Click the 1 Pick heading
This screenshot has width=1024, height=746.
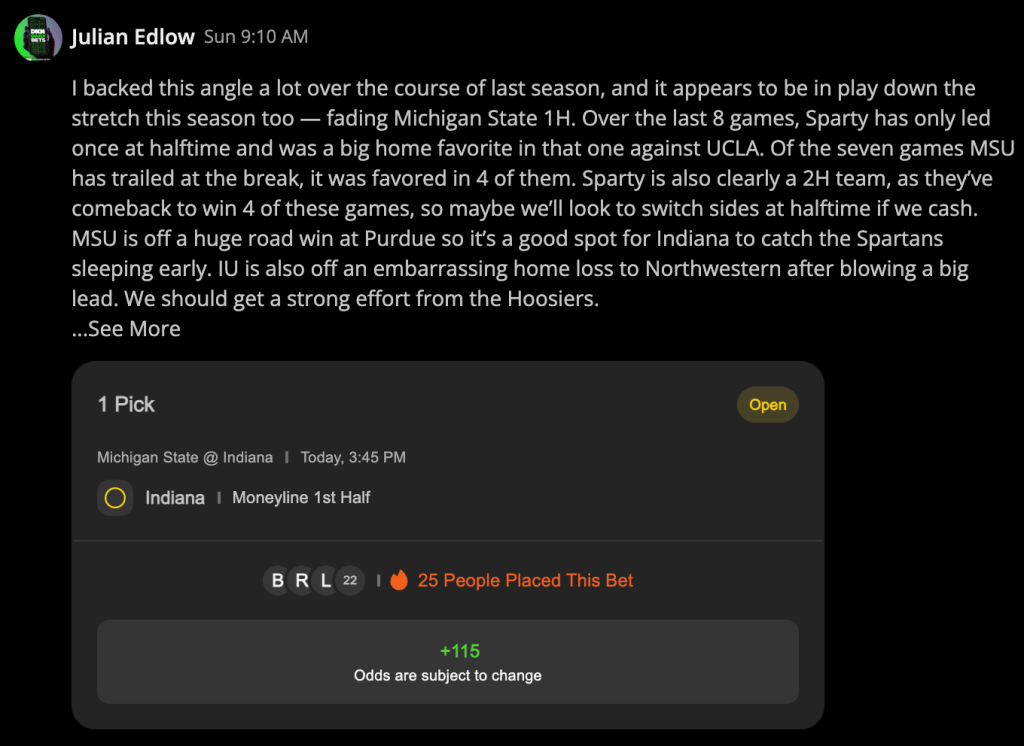coord(126,404)
